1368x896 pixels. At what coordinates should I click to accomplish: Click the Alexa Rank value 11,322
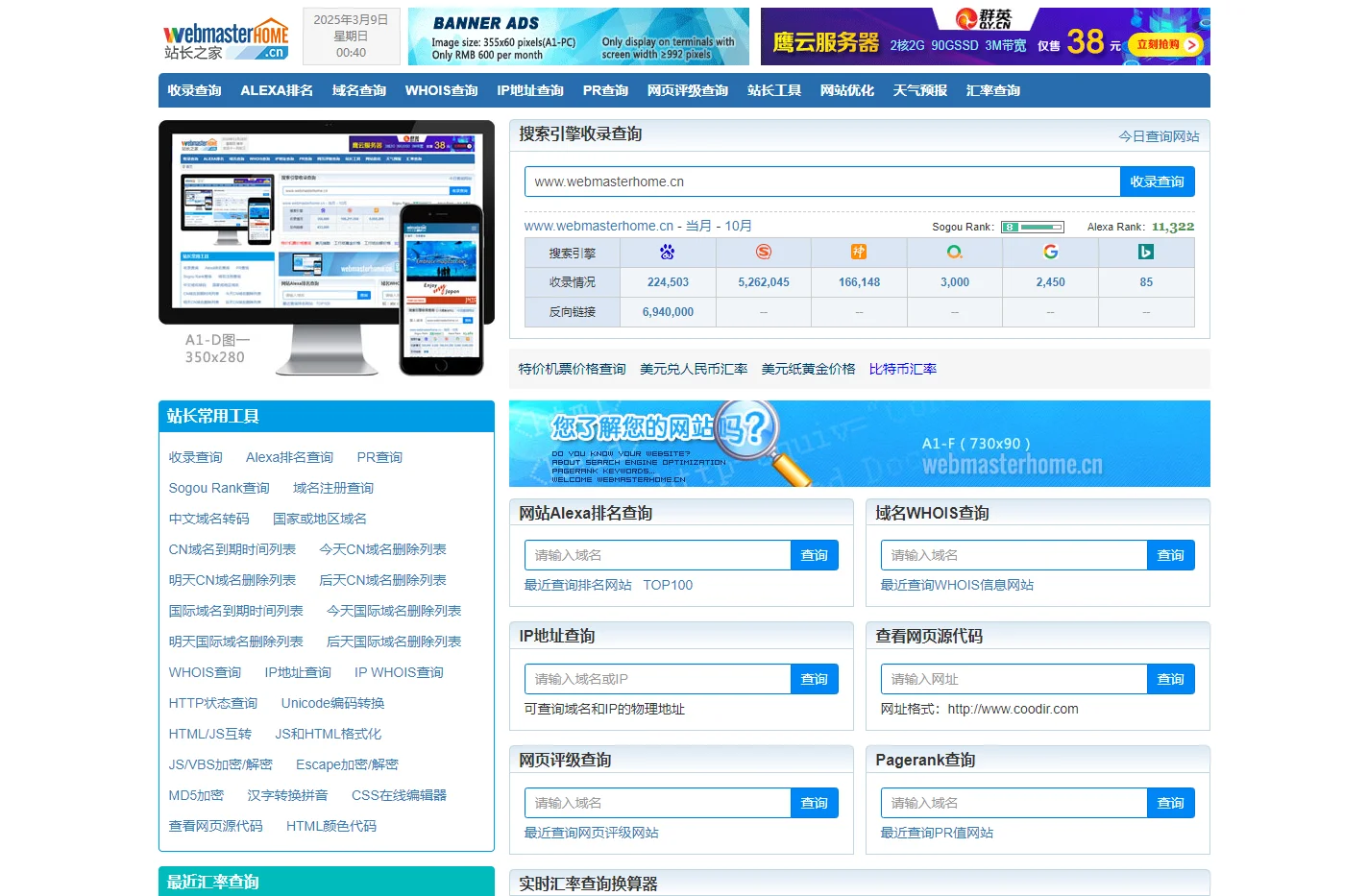pyautogui.click(x=1173, y=227)
